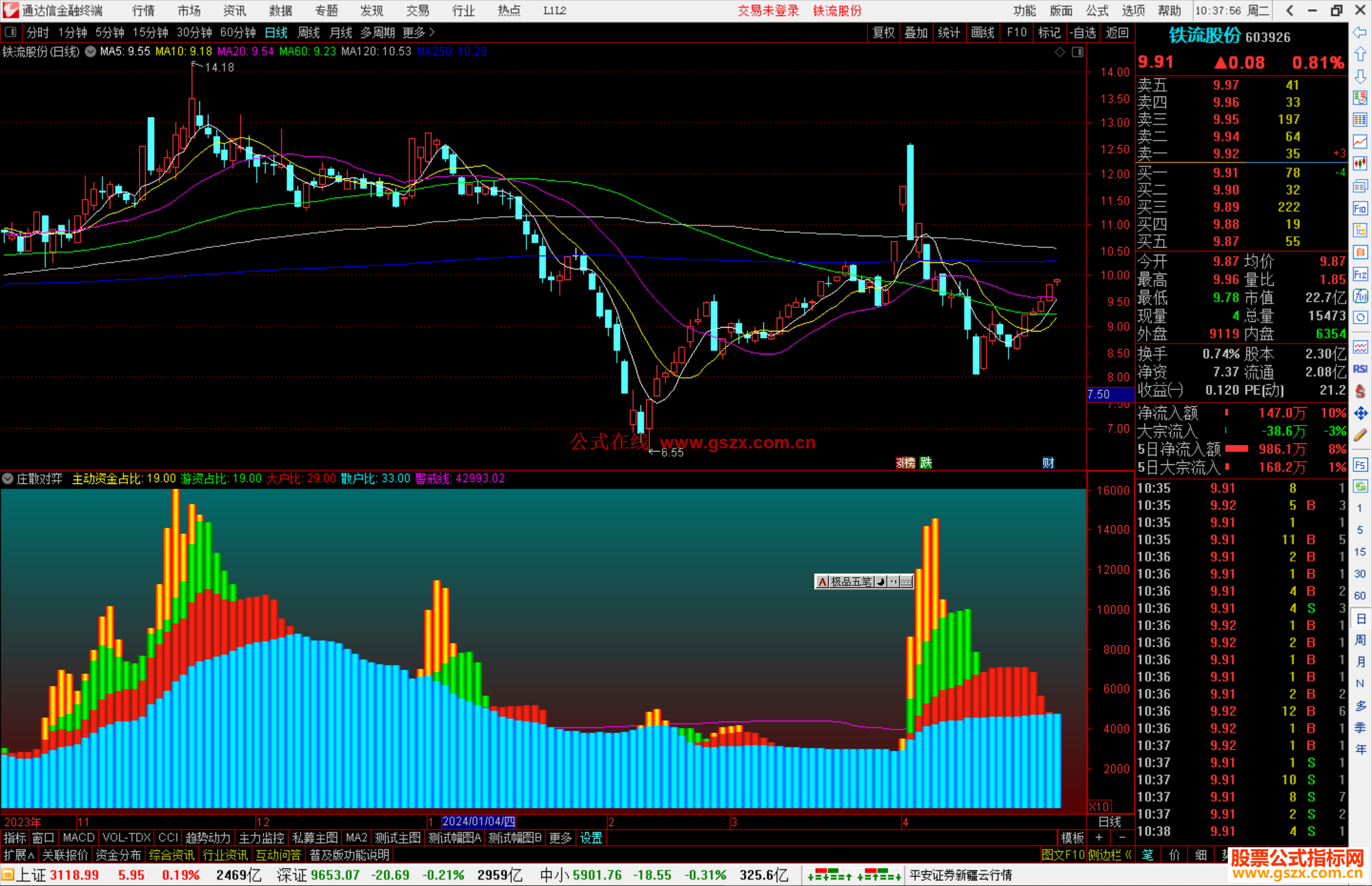This screenshot has width=1372, height=886.
Task: Click the zoom in plus button near 模板
Action: pos(1099,838)
